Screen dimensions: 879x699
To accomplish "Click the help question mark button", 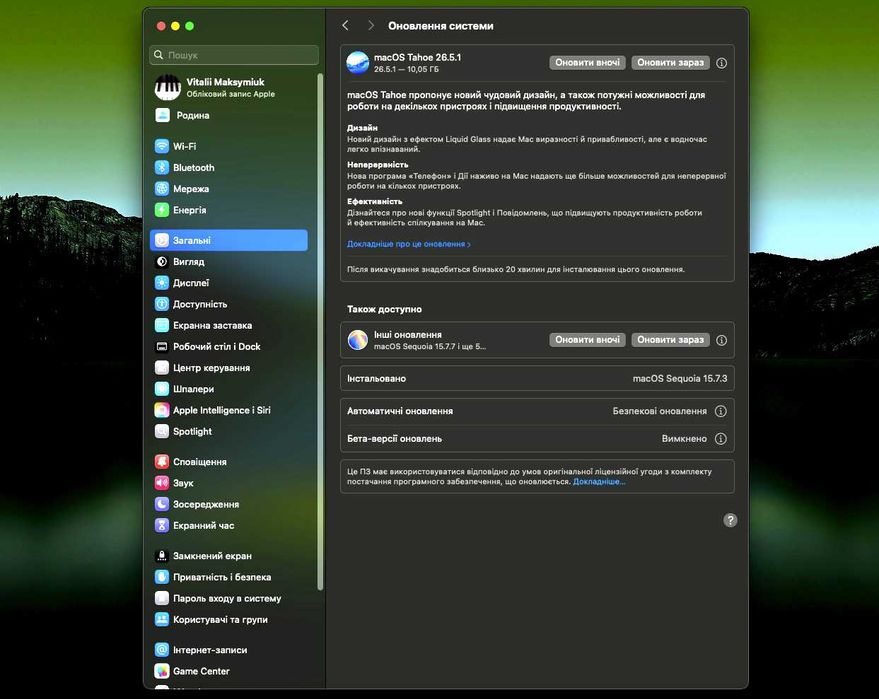I will point(730,520).
